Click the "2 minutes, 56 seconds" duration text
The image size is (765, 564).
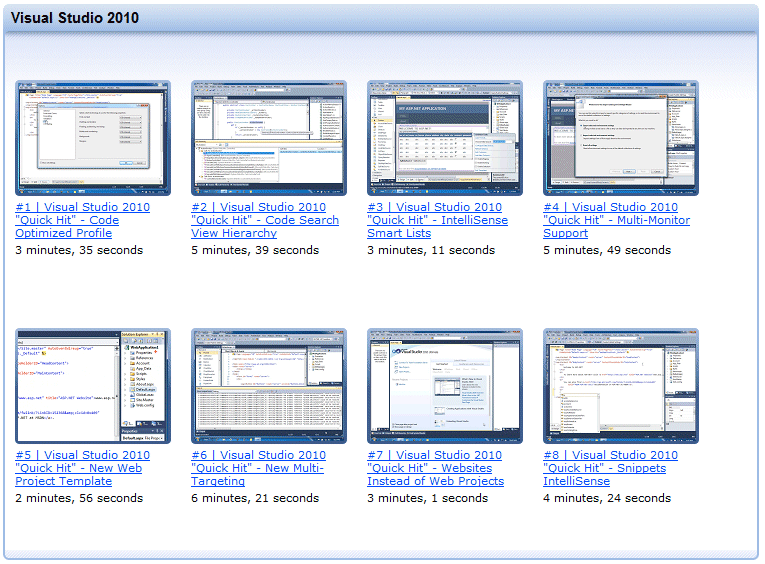[x=79, y=498]
